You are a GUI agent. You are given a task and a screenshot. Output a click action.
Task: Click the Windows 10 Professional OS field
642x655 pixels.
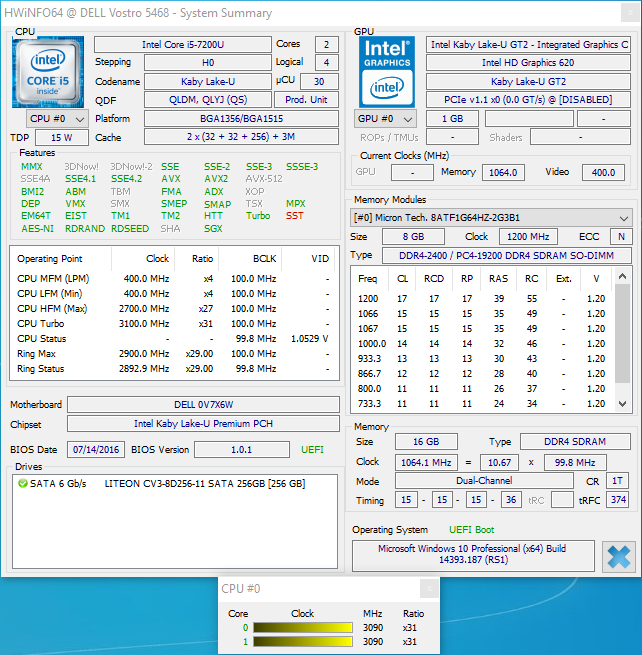coord(473,556)
